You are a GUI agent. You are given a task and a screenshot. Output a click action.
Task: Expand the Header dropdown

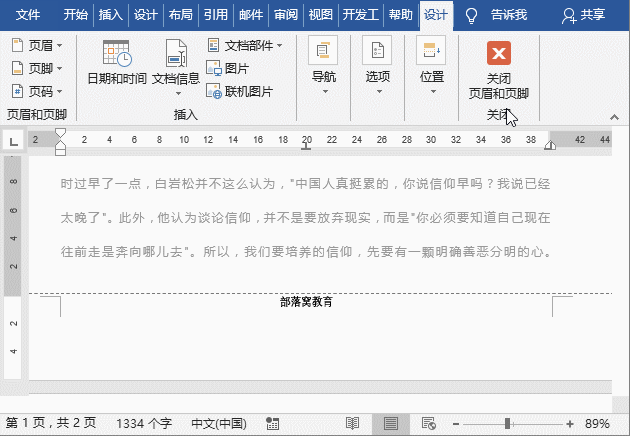[38, 45]
